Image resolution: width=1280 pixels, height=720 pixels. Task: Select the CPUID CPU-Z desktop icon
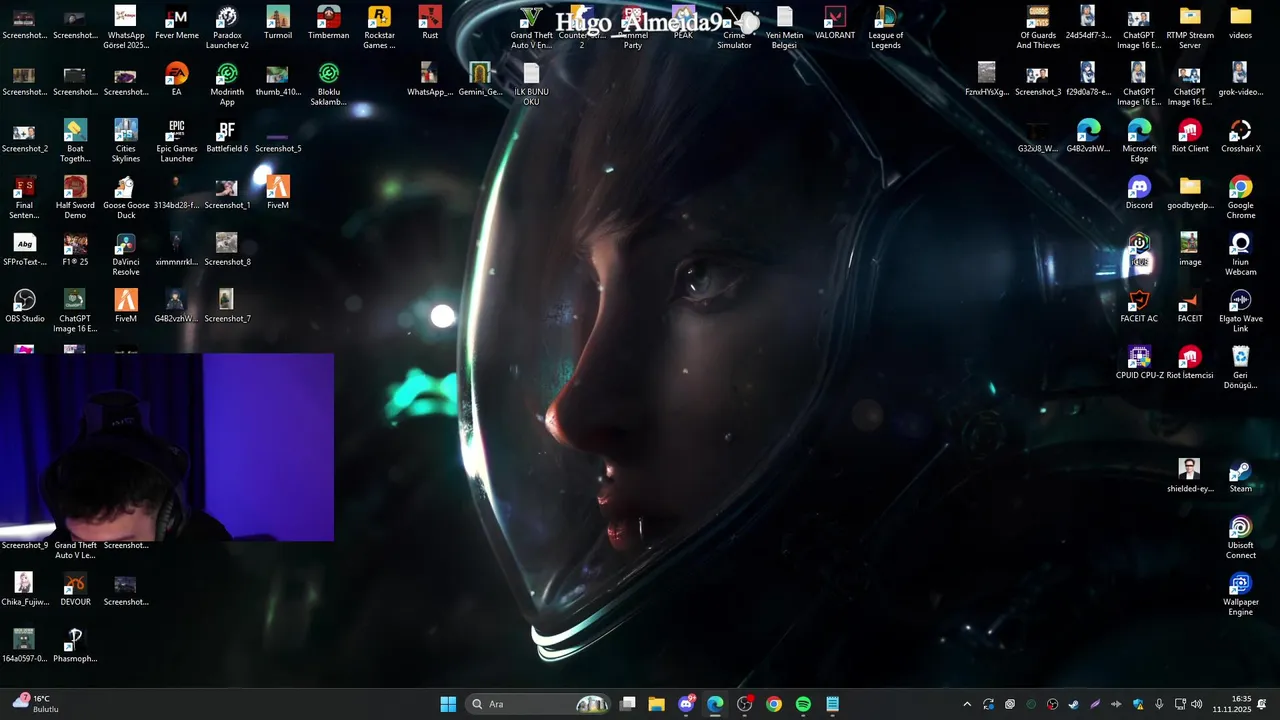[x=1139, y=364]
